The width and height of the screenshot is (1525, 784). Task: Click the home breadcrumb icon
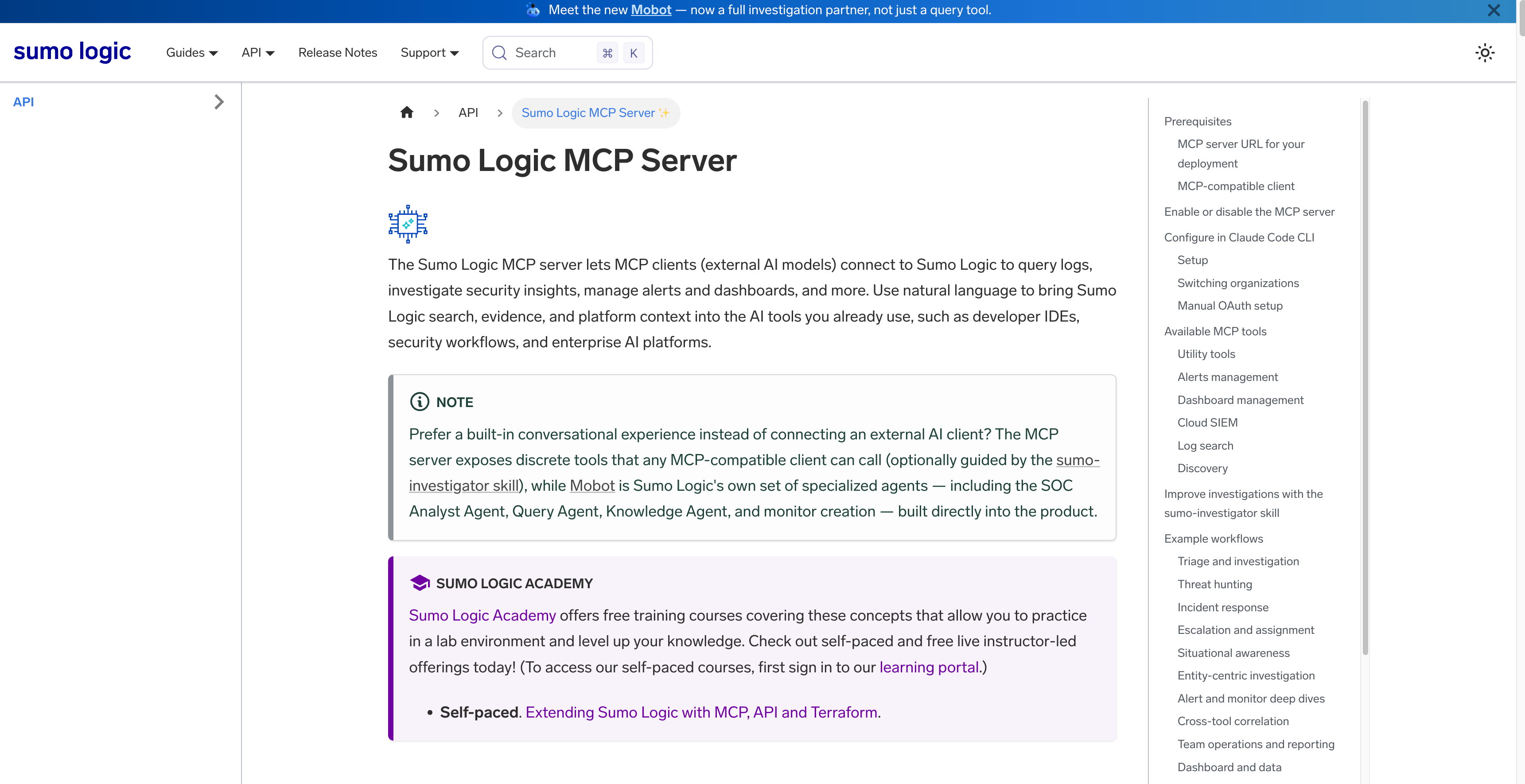[407, 113]
